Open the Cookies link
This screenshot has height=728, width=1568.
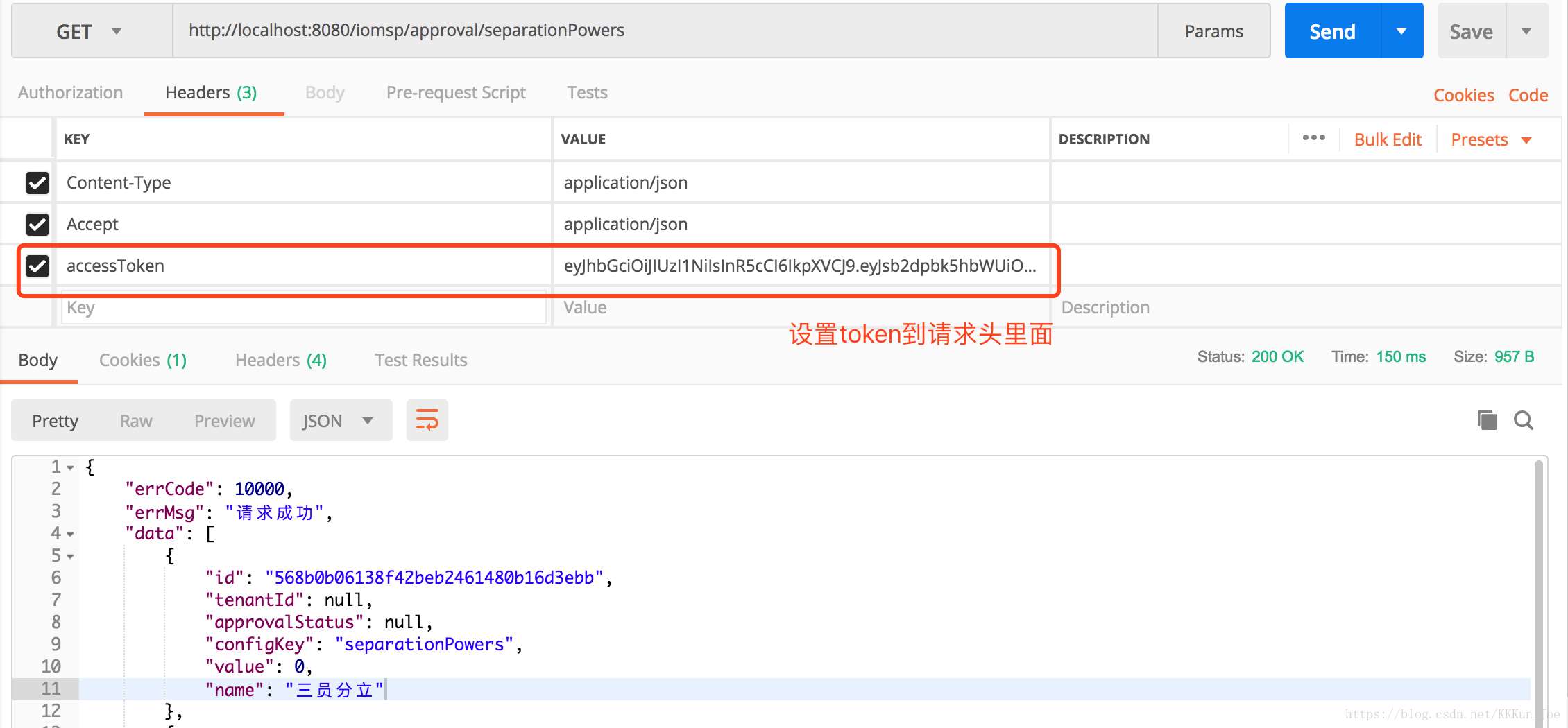click(1464, 95)
